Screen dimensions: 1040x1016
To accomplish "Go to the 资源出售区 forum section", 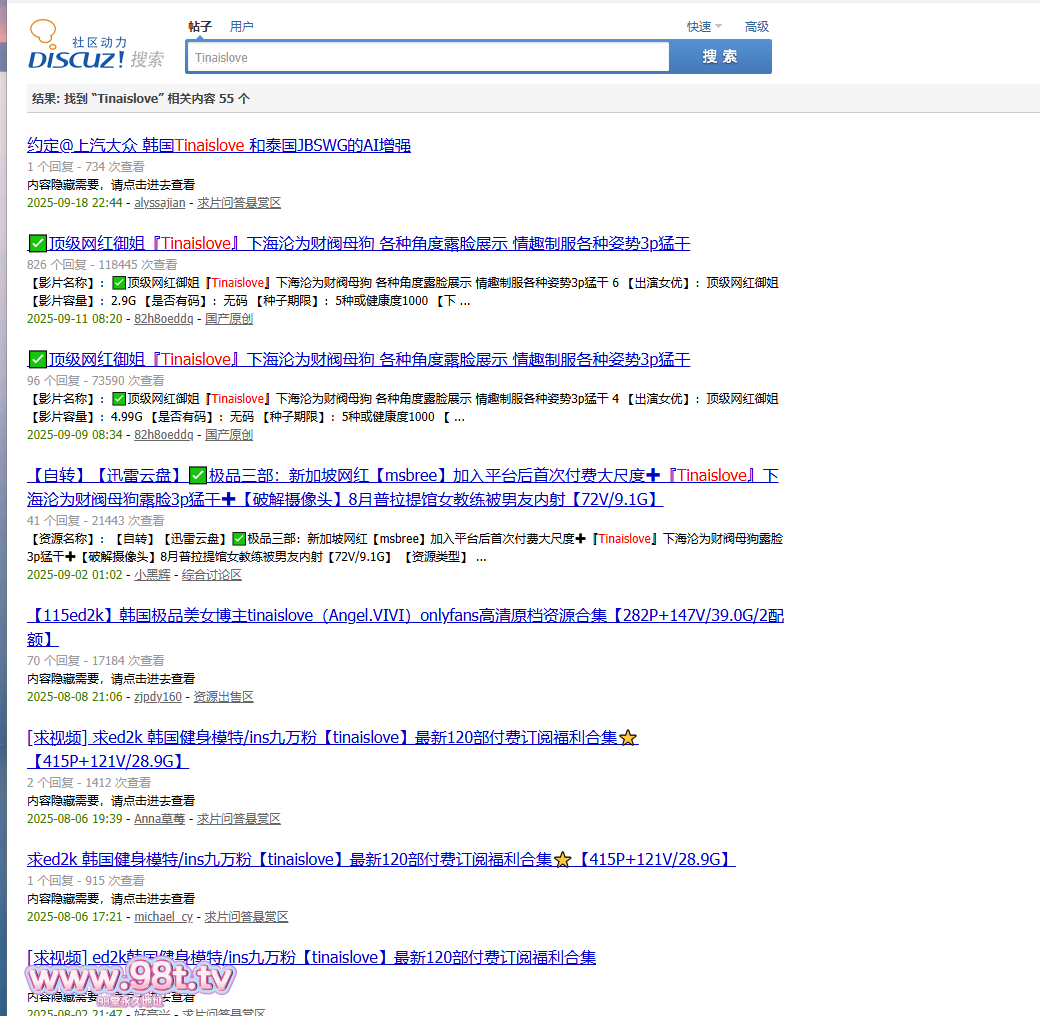I will [223, 697].
